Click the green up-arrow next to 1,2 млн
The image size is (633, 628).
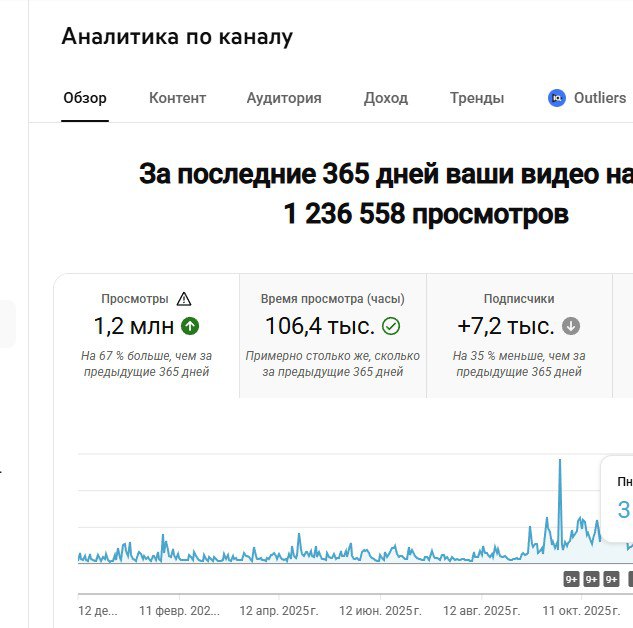coord(190,326)
